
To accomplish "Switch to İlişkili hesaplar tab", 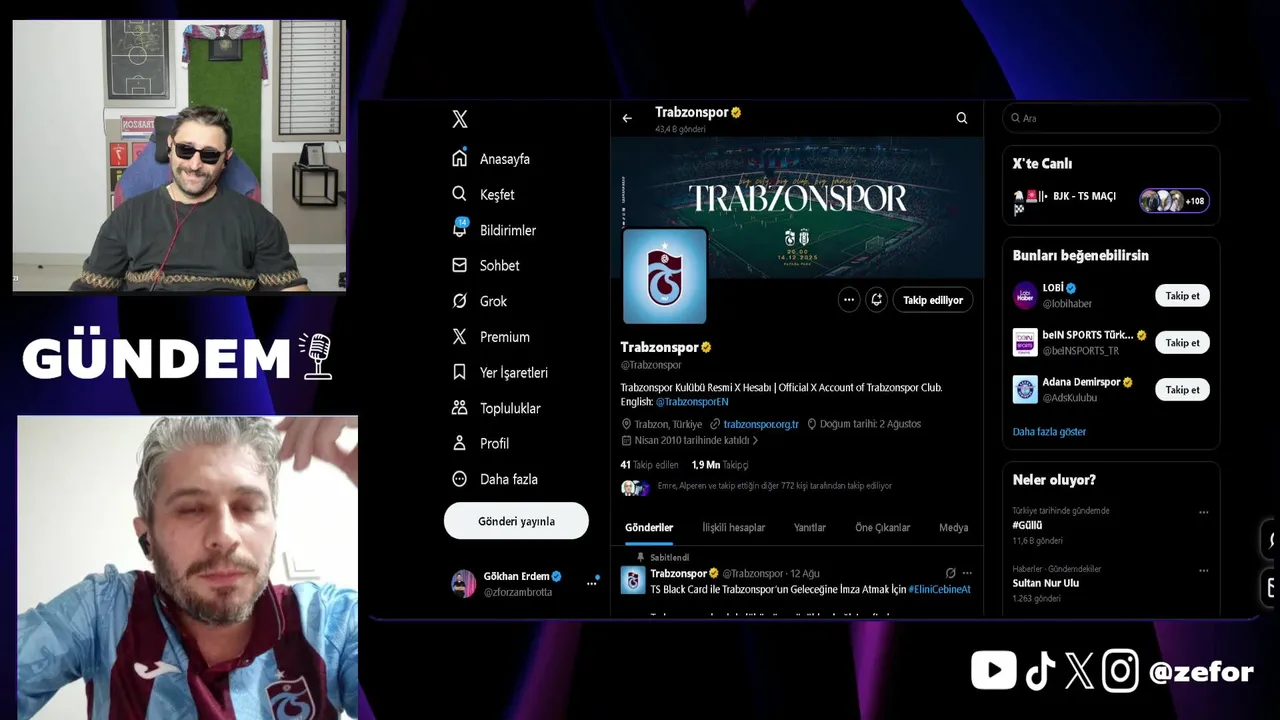I will (733, 527).
